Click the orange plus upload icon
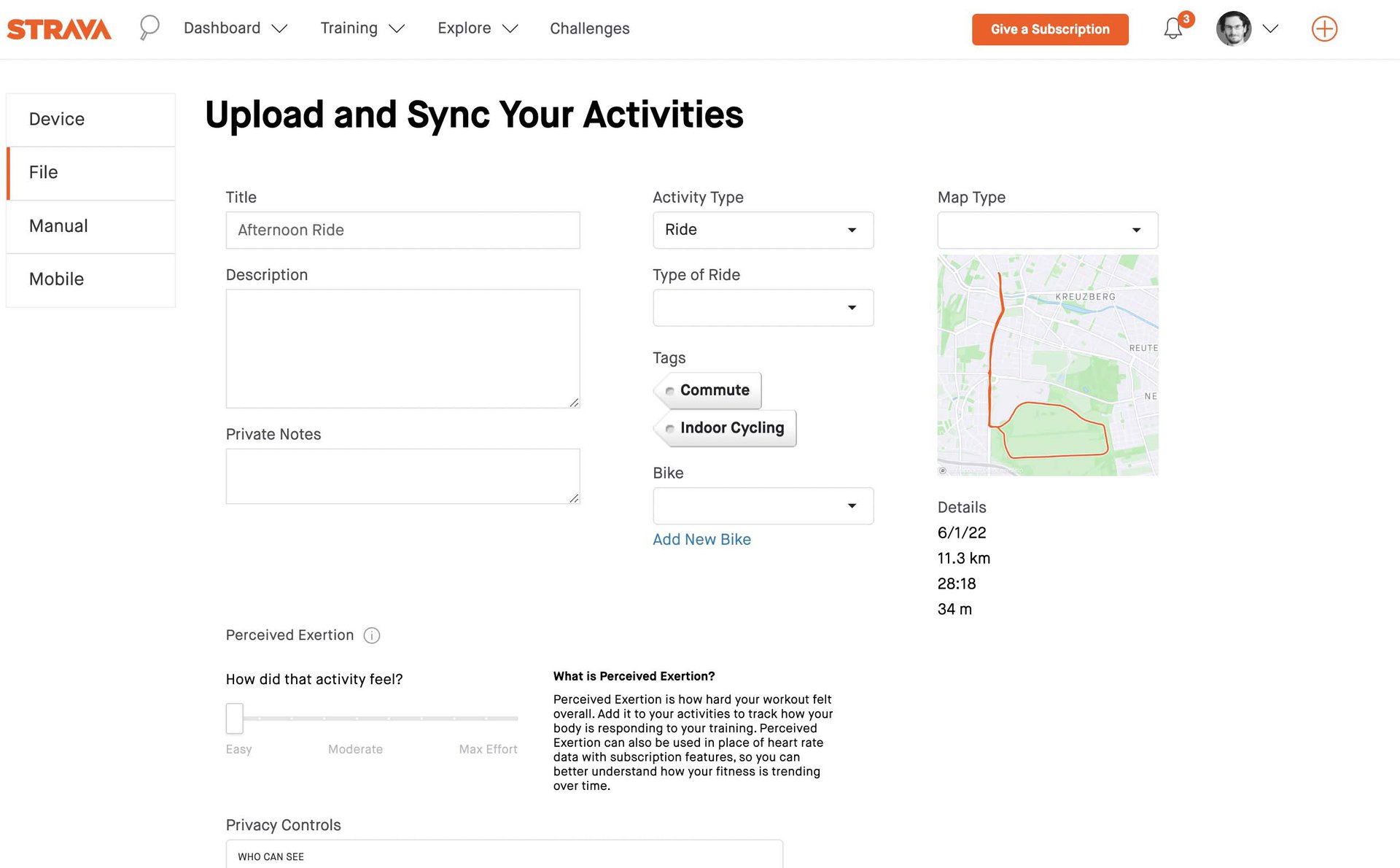 coord(1324,29)
